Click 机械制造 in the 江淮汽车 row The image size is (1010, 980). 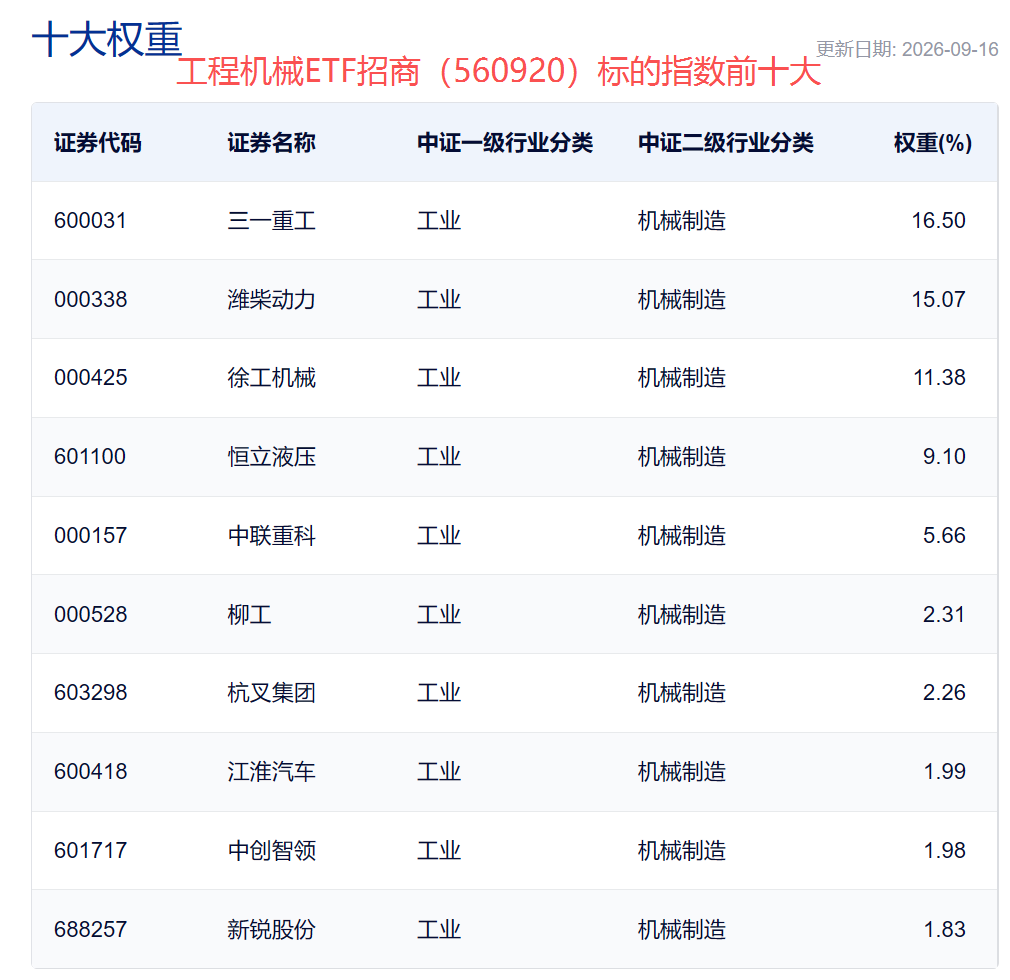pyautogui.click(x=682, y=772)
